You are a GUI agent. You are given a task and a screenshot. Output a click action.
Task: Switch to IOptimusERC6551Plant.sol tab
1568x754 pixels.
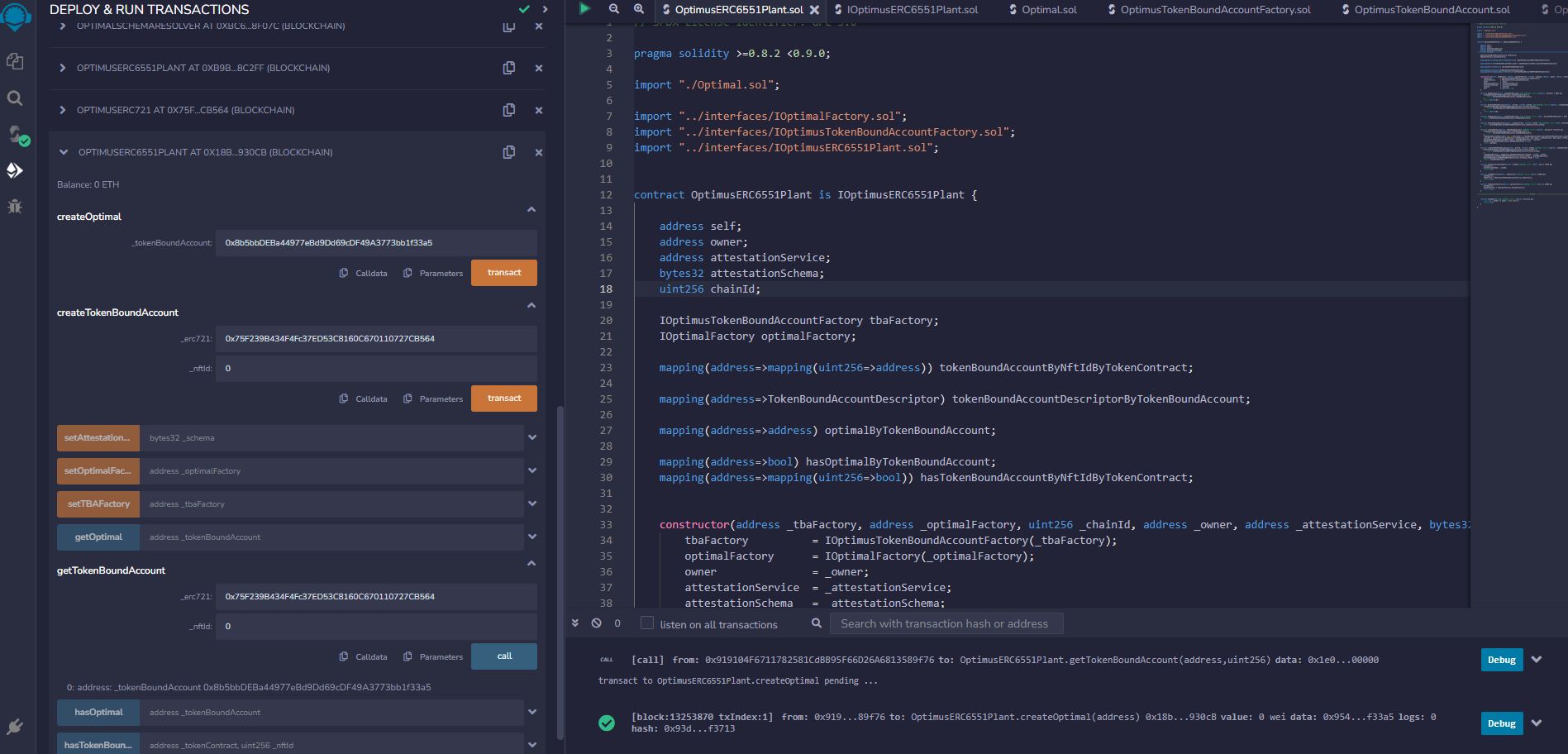905,10
